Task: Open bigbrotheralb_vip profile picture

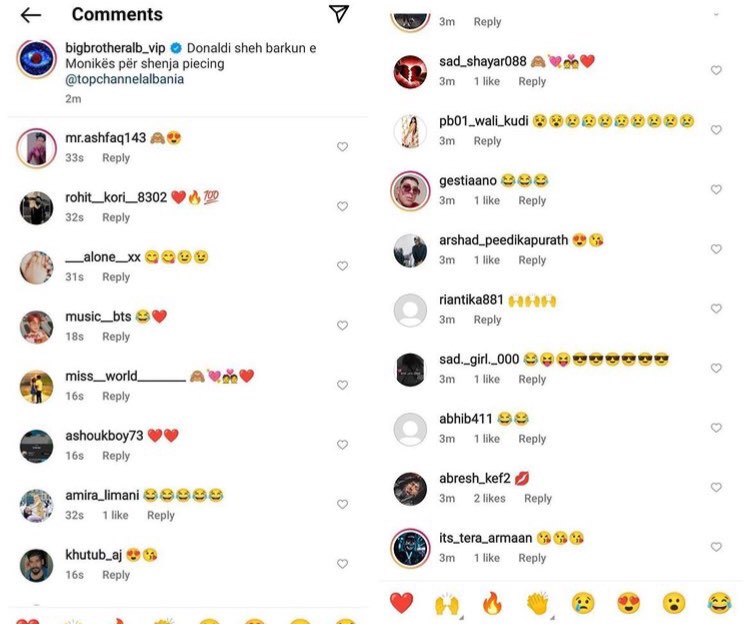Action: click(36, 59)
